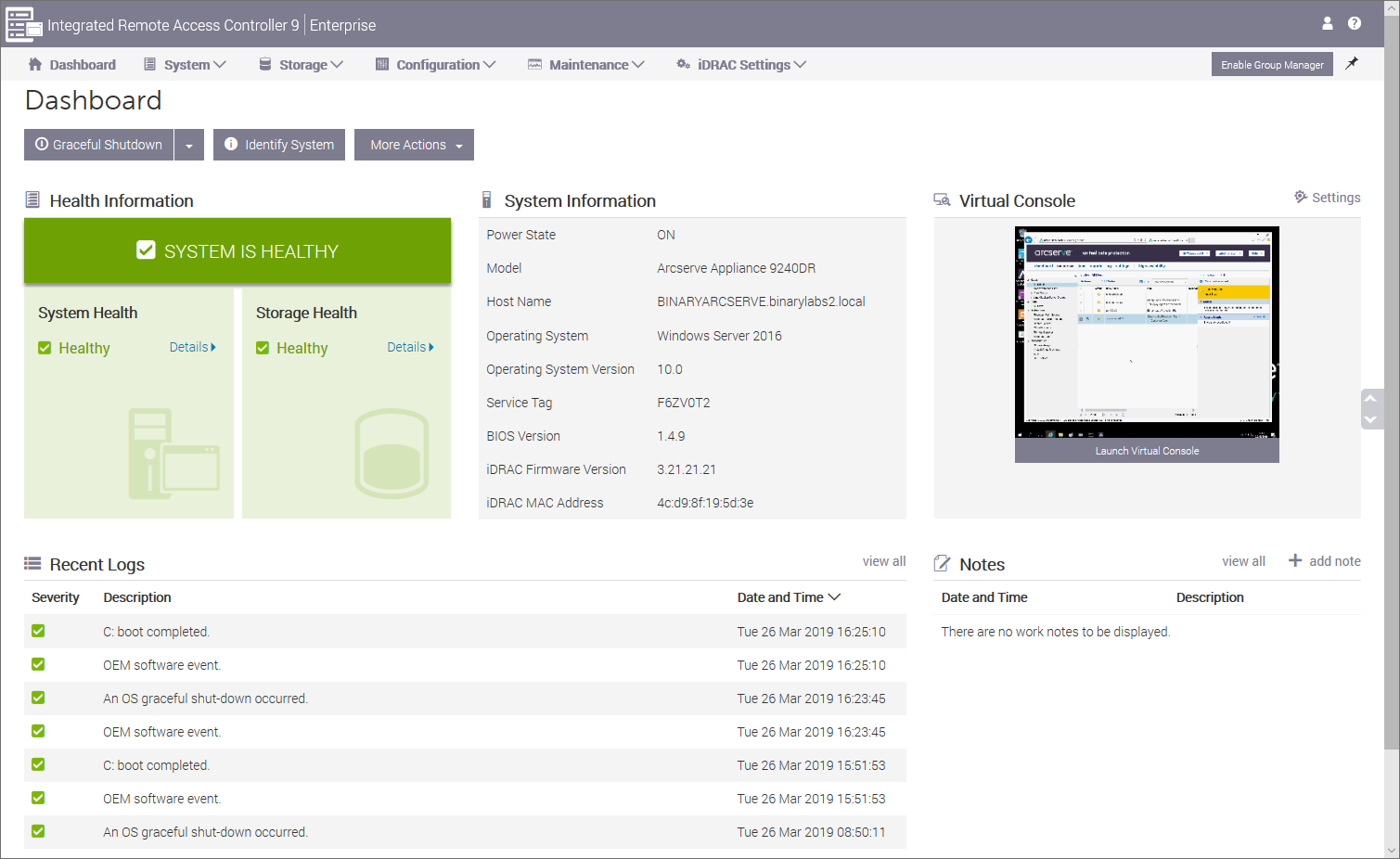Click the Storage Health healthy check mark
The height and width of the screenshot is (859, 1400).
[263, 348]
